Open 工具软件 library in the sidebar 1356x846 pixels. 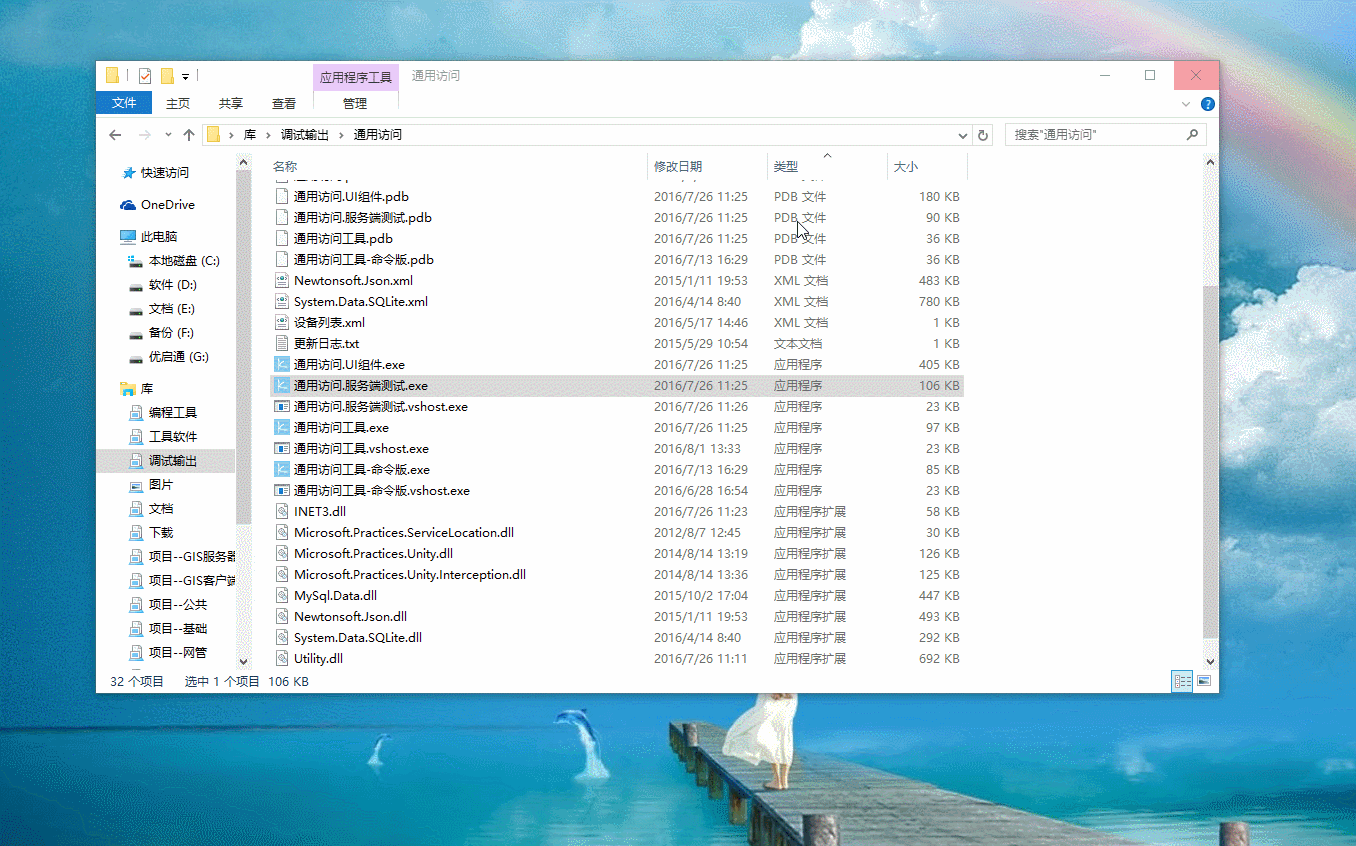[172, 437]
